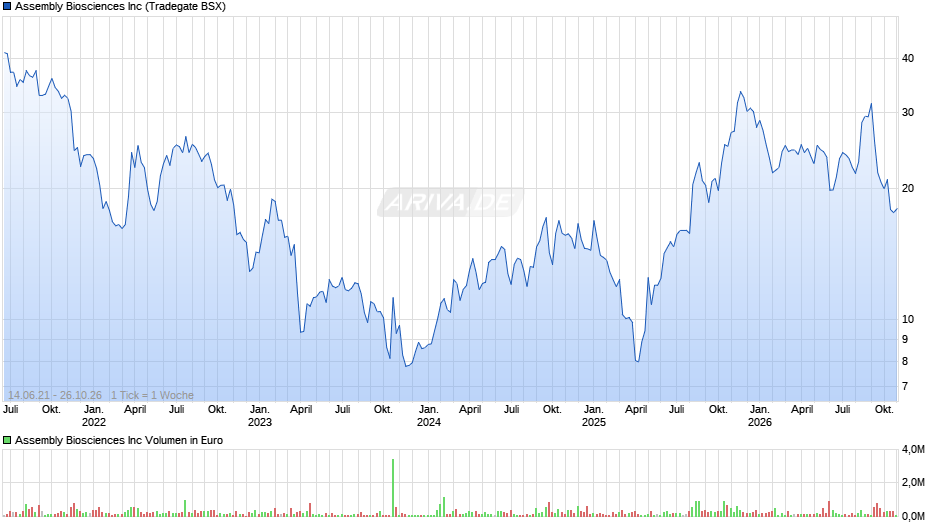Click the Jan. 2023 time axis label
The image size is (940, 526).
[x=260, y=416]
